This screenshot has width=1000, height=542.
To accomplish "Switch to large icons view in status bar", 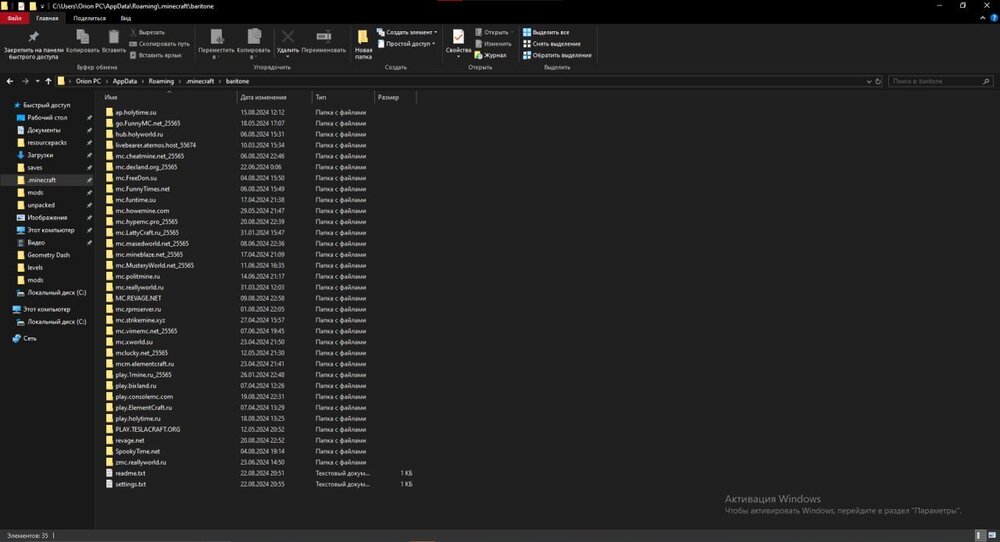I will (992, 535).
